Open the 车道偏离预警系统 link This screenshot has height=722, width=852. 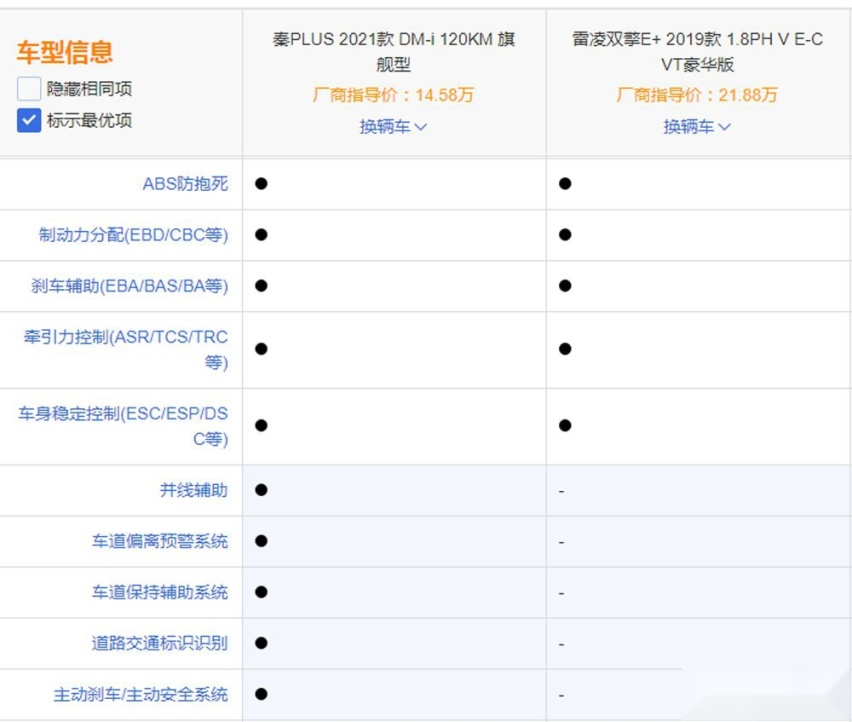[160, 541]
